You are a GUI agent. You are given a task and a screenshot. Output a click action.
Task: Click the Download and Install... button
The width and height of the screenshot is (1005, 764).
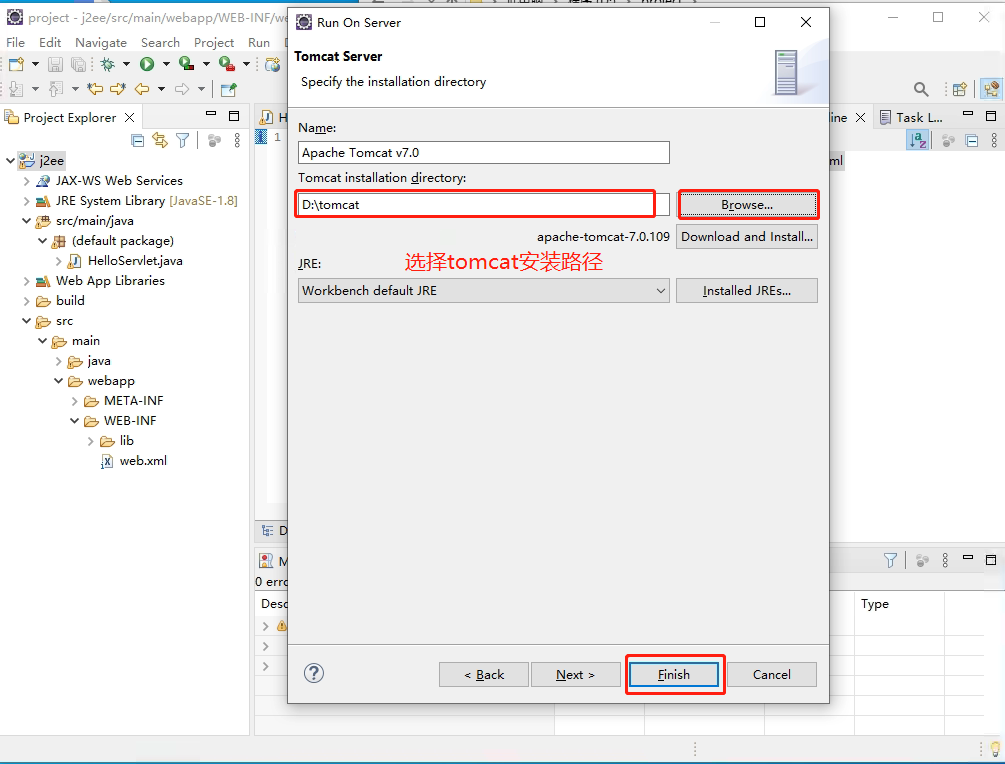point(747,237)
